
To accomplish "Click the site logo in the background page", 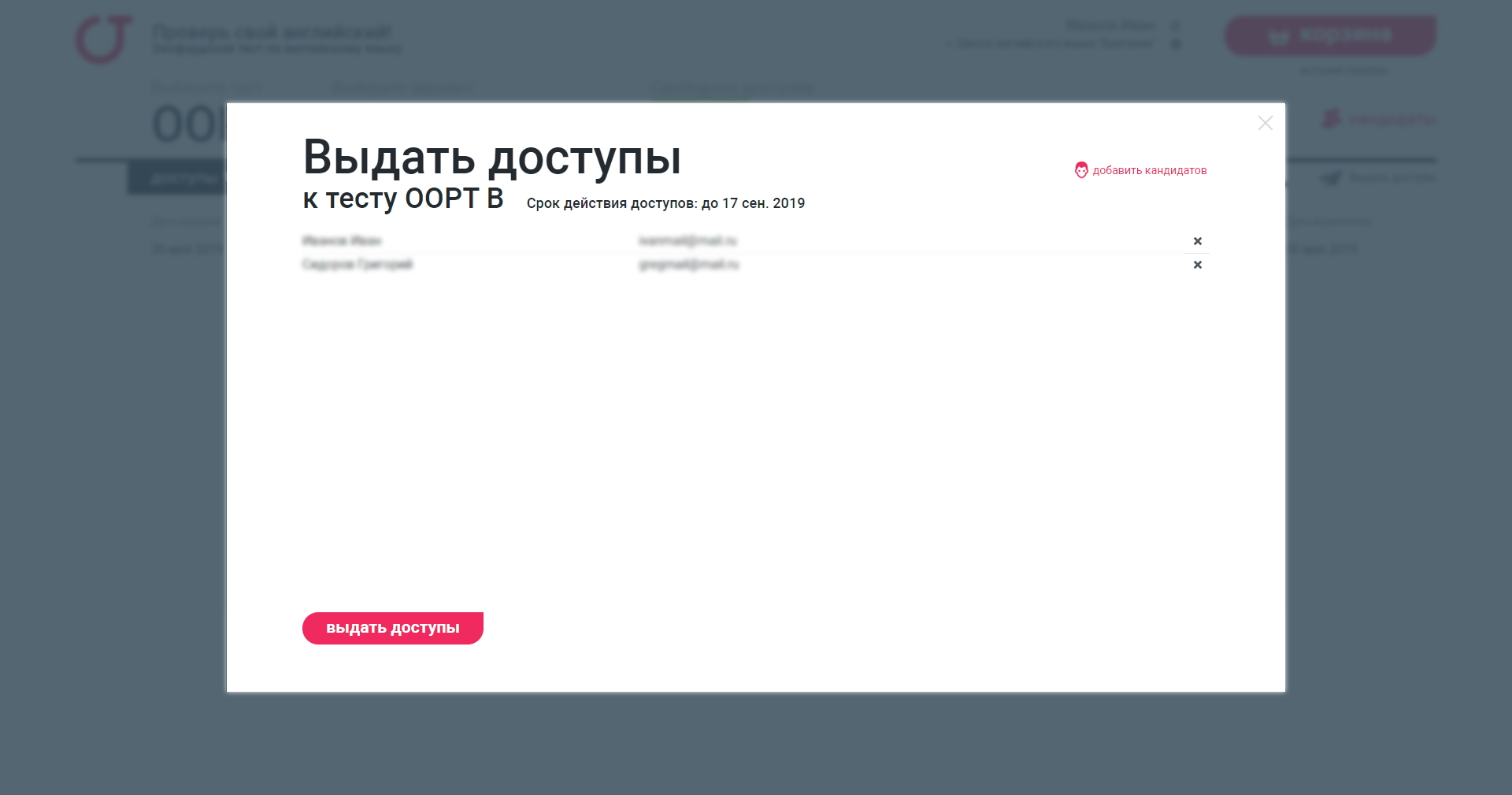I will point(104,39).
